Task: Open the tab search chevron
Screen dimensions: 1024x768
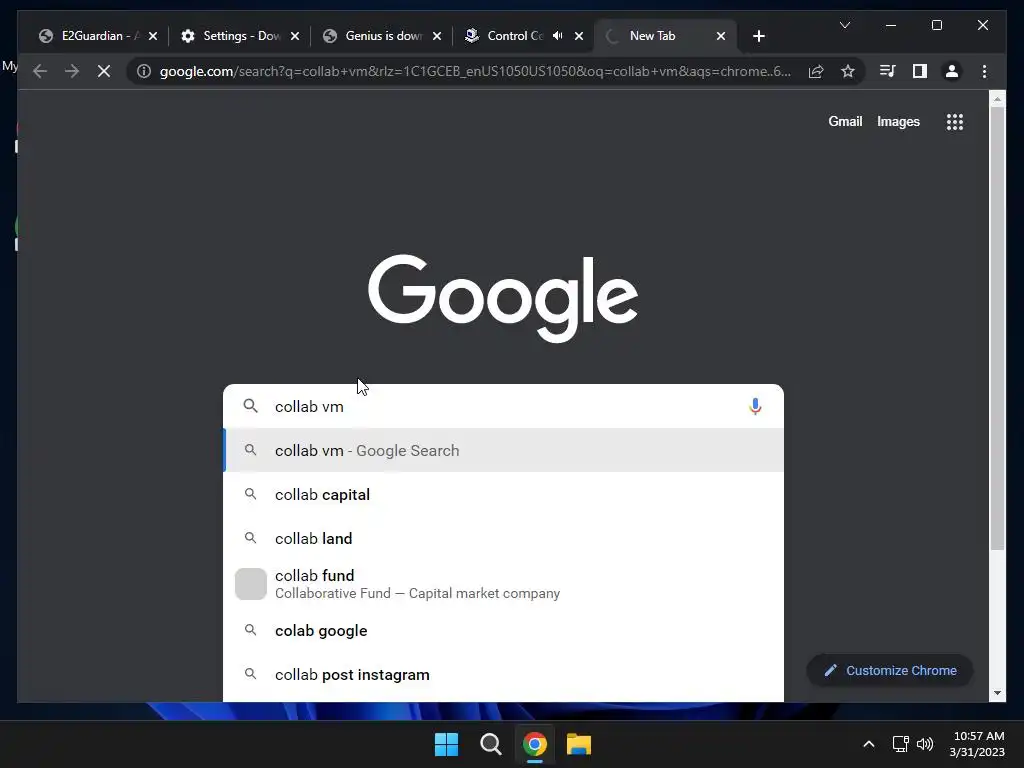Action: [x=844, y=25]
